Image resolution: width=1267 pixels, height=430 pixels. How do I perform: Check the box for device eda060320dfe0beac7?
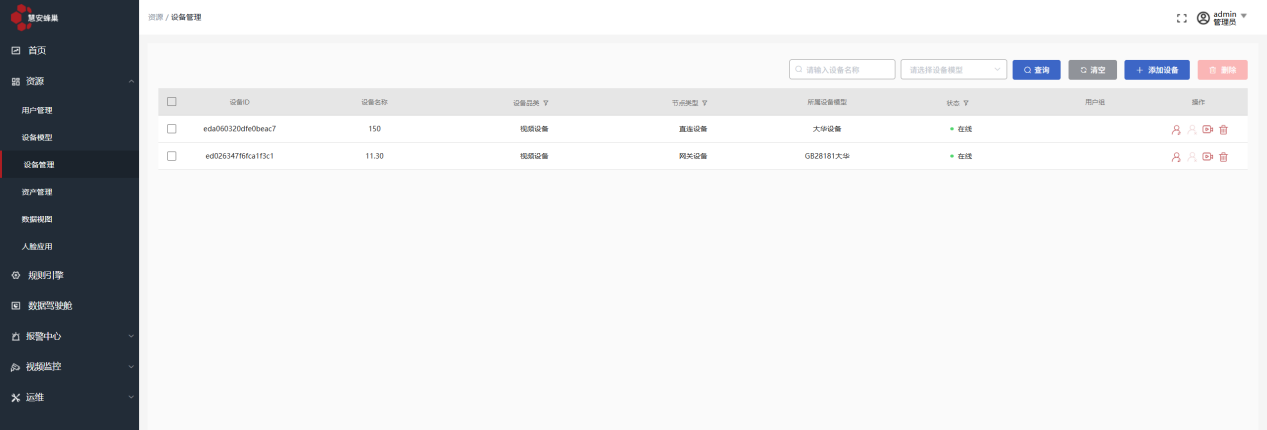click(172, 129)
